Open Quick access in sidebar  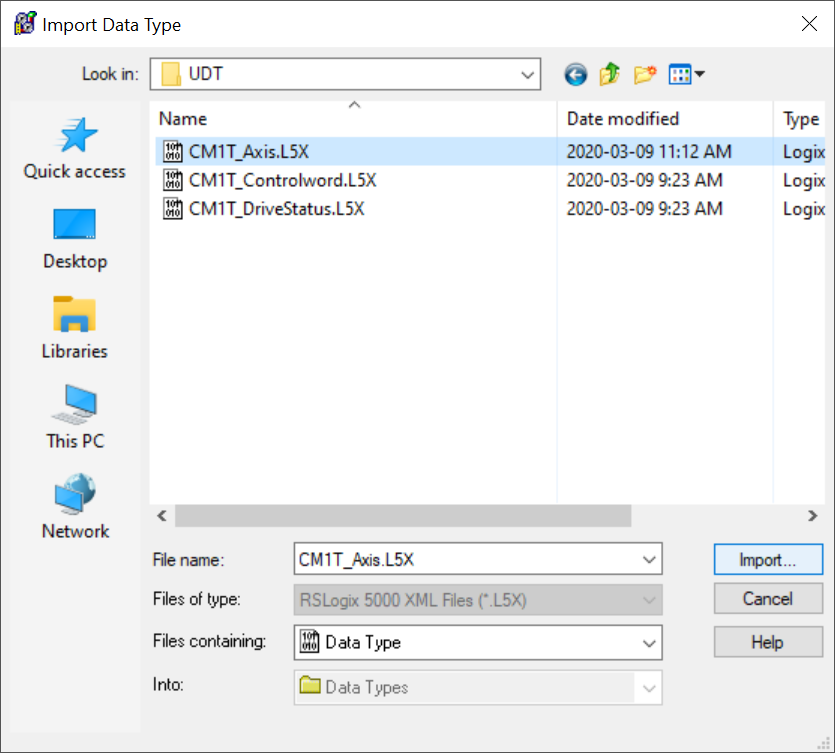point(75,149)
